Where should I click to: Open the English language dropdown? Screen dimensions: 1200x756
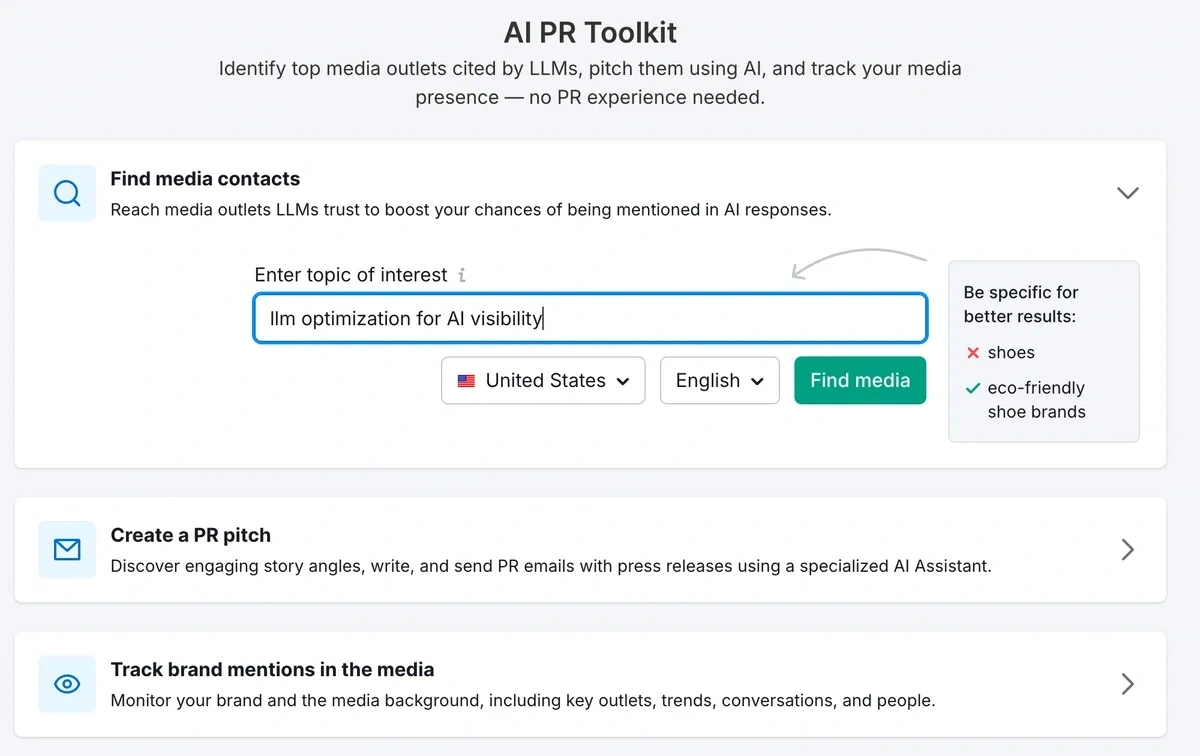point(719,381)
